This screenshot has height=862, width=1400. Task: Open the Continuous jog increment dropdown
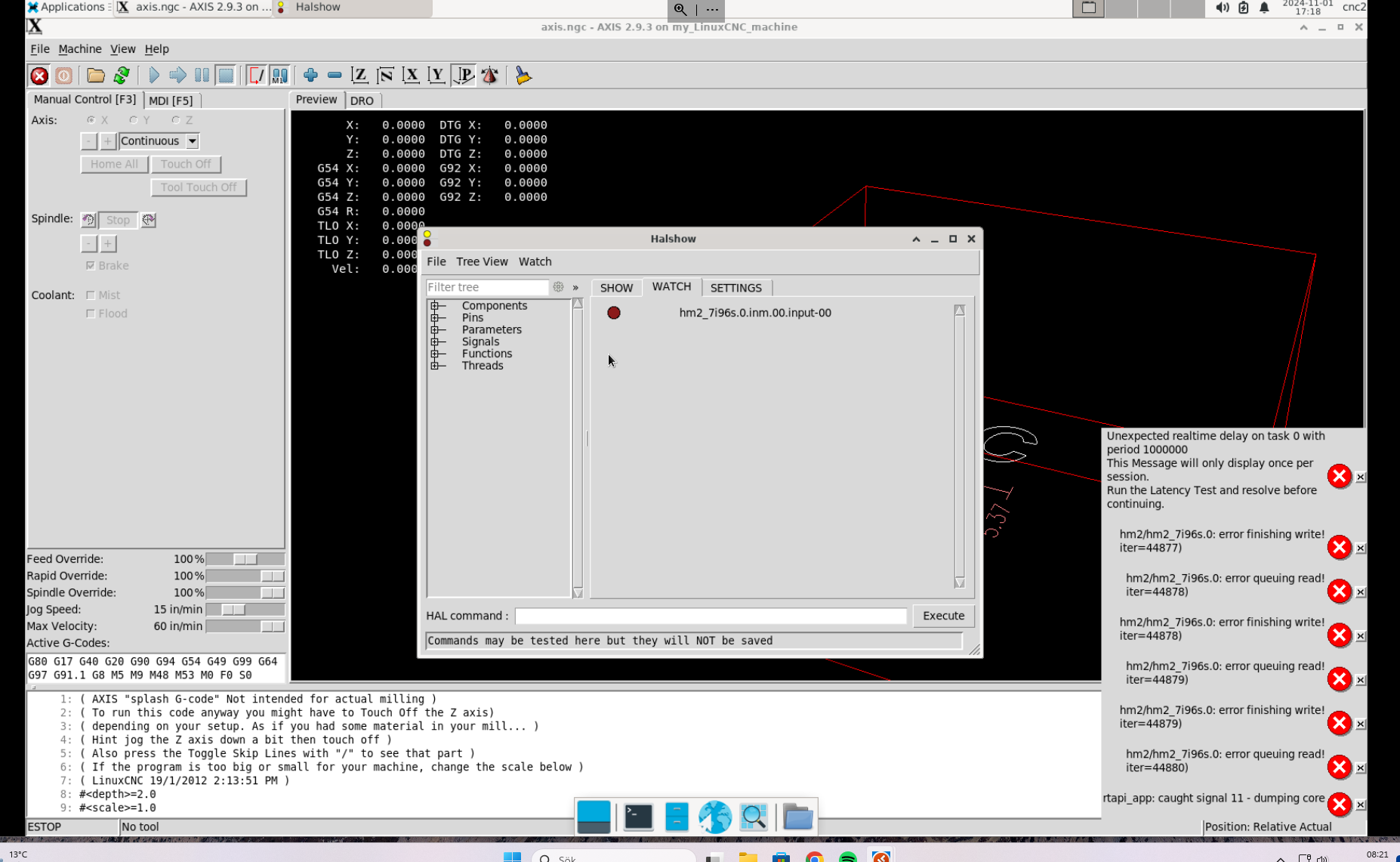[193, 141]
